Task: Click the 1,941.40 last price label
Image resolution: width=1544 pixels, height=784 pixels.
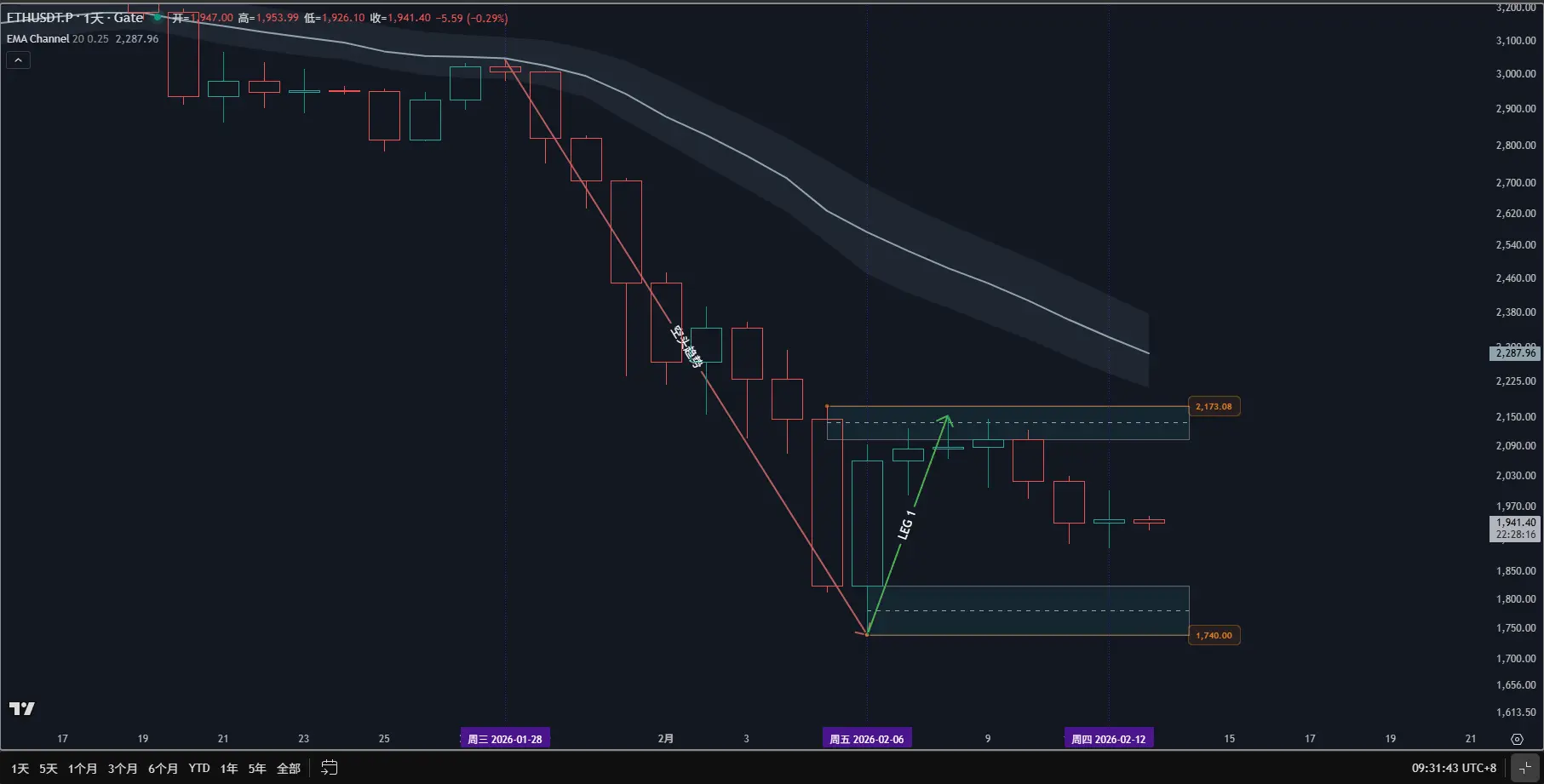Action: tap(1516, 523)
